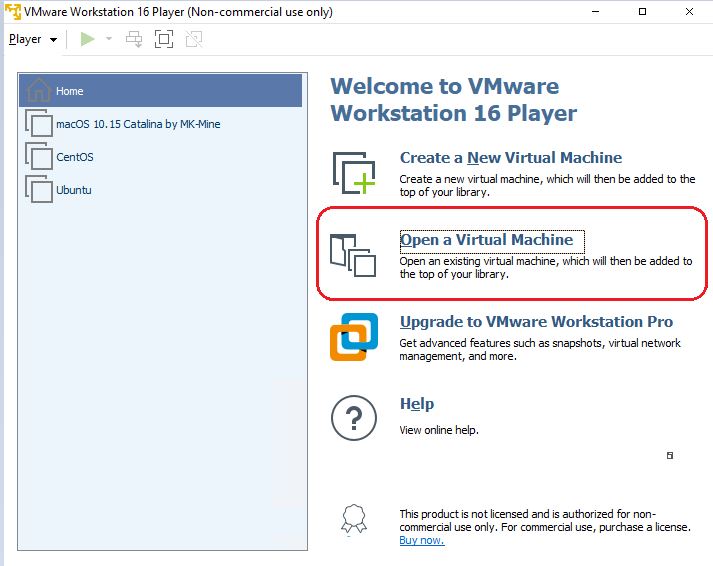This screenshot has width=713, height=566.
Task: Select the CentOS virtual machine
Action: click(x=75, y=157)
